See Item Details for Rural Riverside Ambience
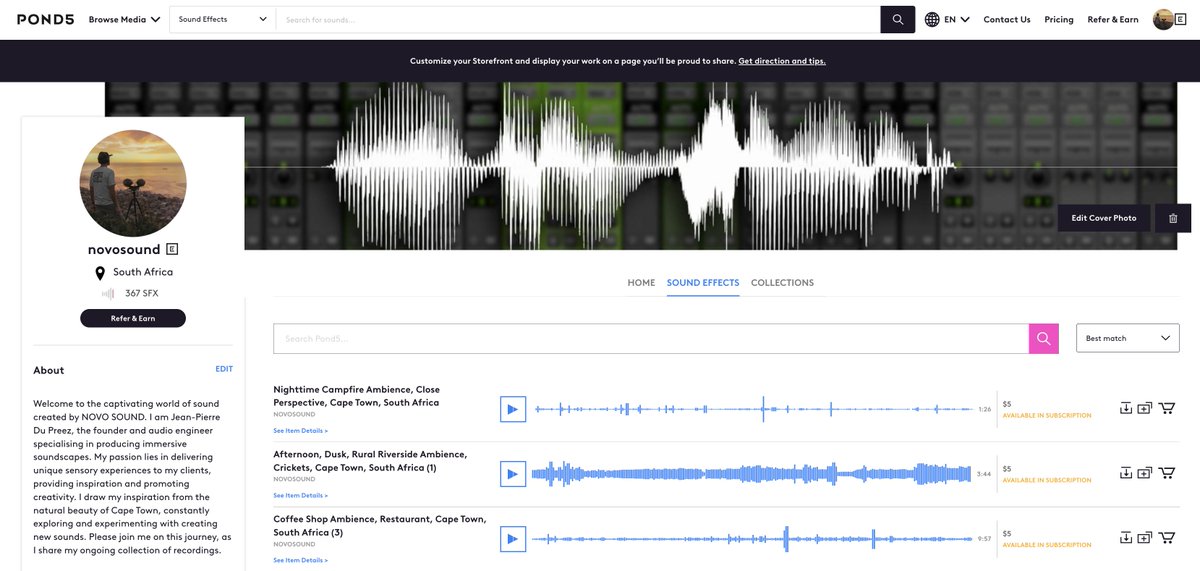1200x571 pixels. [x=300, y=496]
